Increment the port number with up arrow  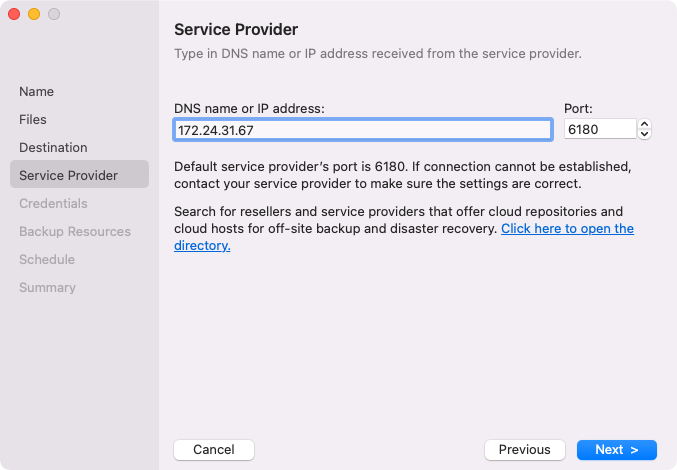pos(645,124)
